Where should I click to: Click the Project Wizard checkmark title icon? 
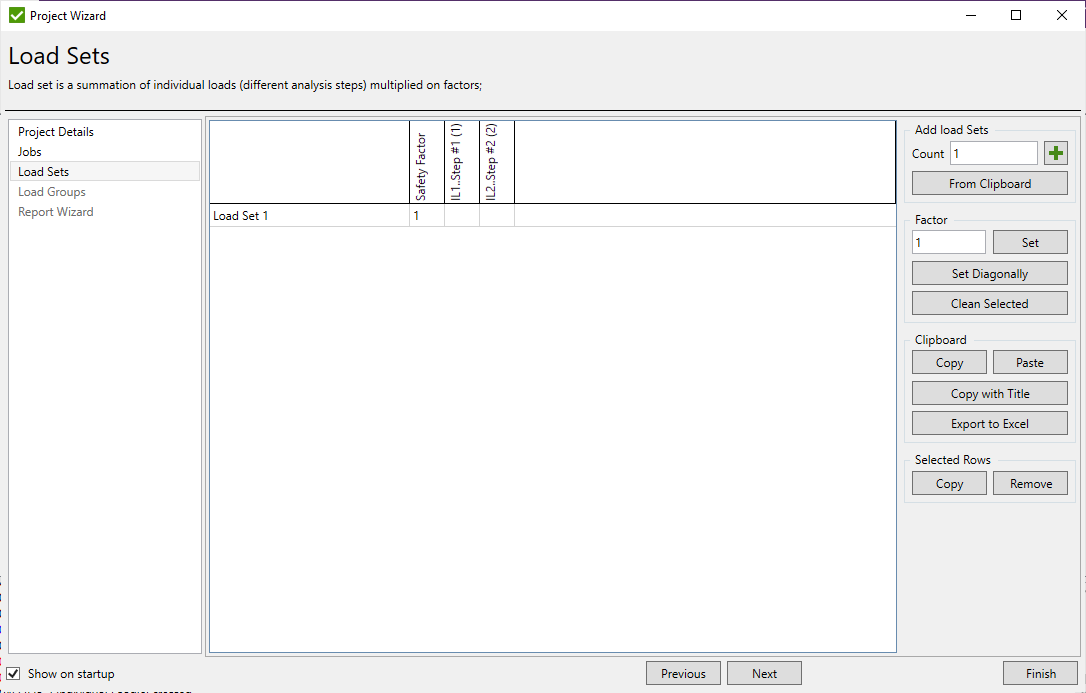pos(17,15)
